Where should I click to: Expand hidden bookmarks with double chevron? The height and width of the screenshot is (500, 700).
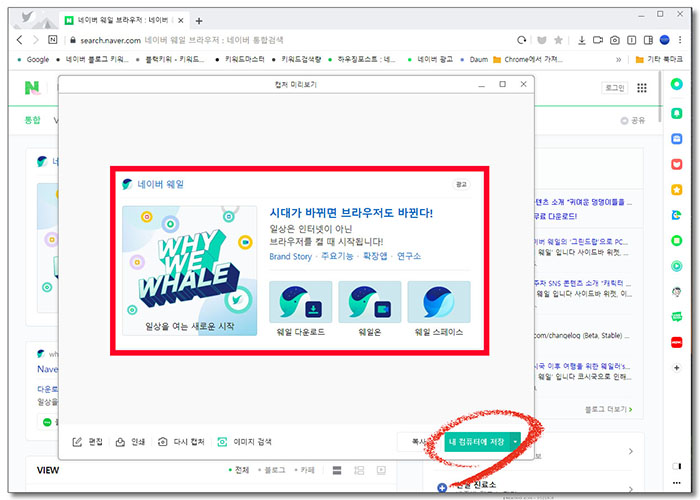pos(618,59)
